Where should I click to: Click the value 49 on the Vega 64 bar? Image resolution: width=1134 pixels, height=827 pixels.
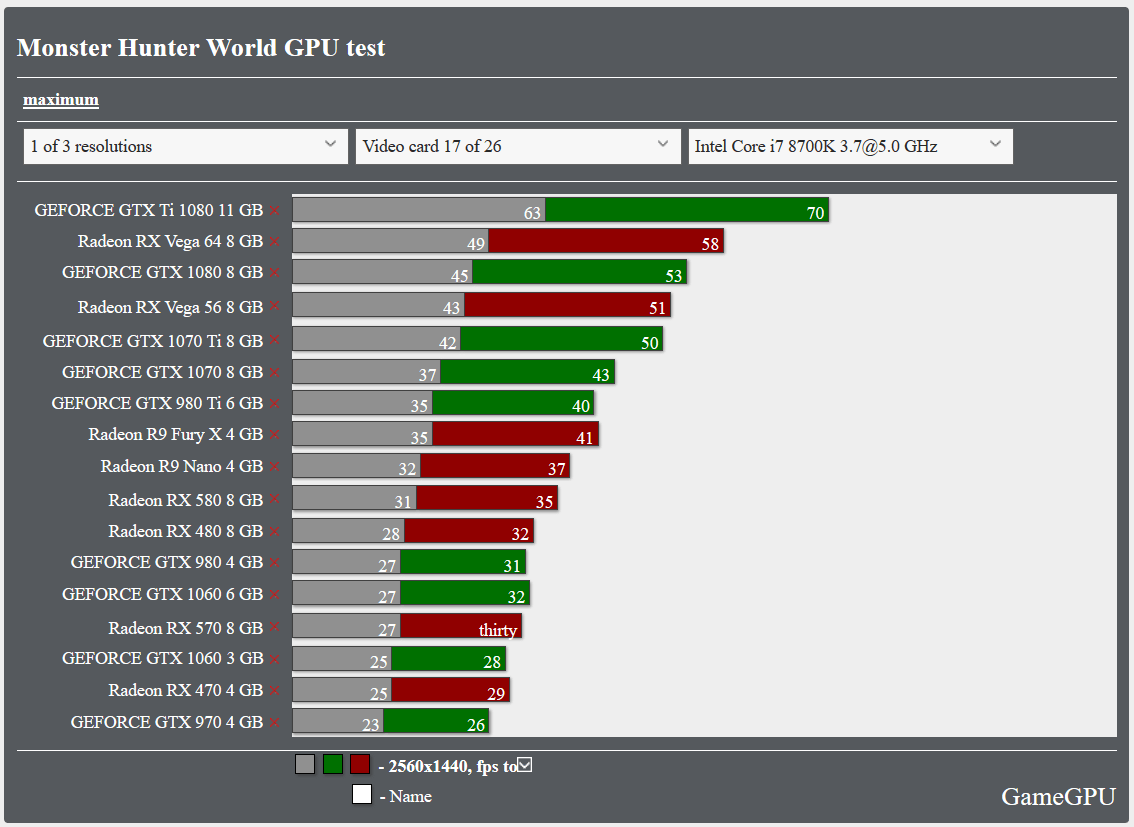[x=476, y=244]
